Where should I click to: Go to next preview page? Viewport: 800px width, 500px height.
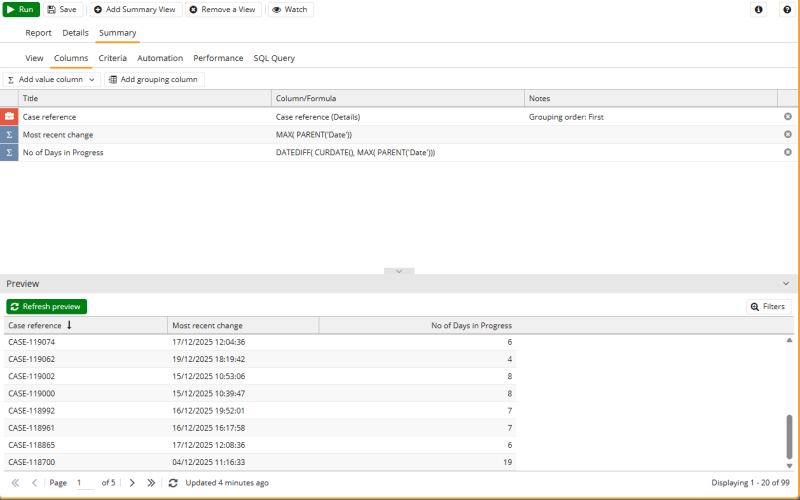coord(132,483)
